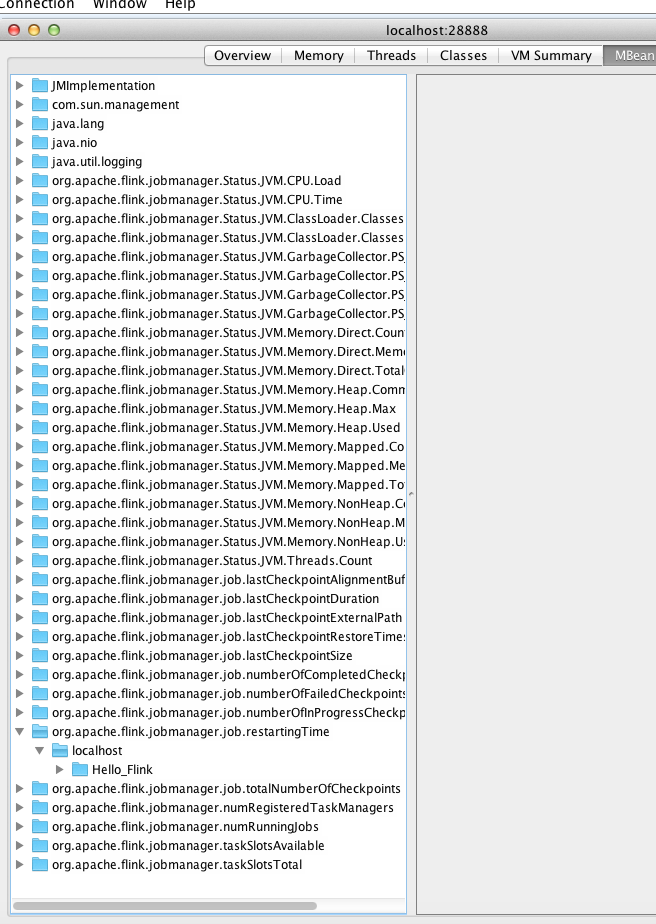656x924 pixels.
Task: Click the java.lang folder icon
Action: 40,124
